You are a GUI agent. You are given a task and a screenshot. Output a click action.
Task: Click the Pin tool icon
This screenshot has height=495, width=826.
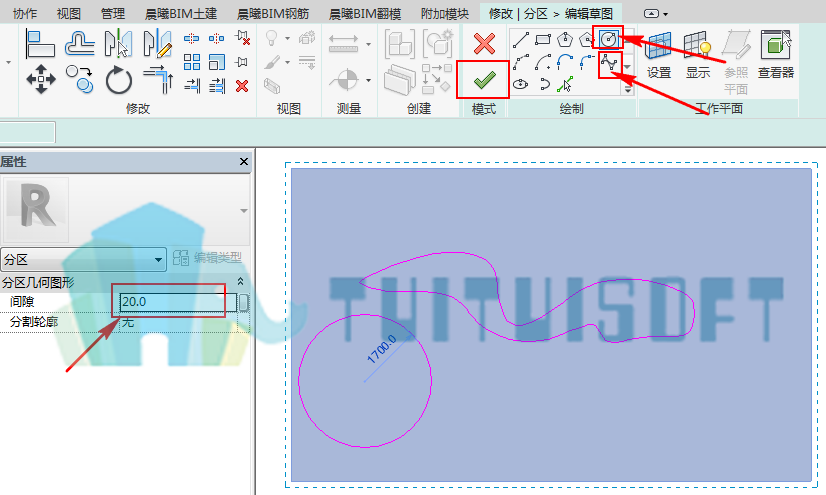tap(242, 62)
